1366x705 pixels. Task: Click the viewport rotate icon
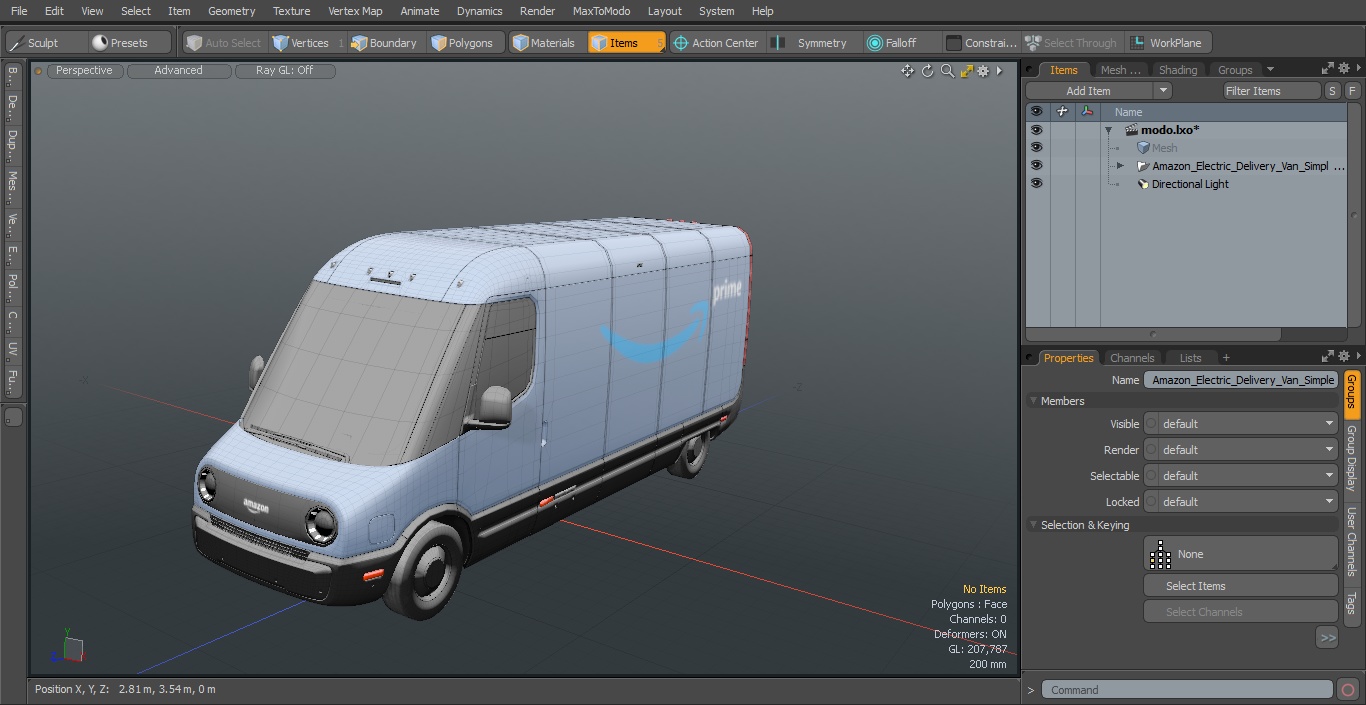point(927,71)
